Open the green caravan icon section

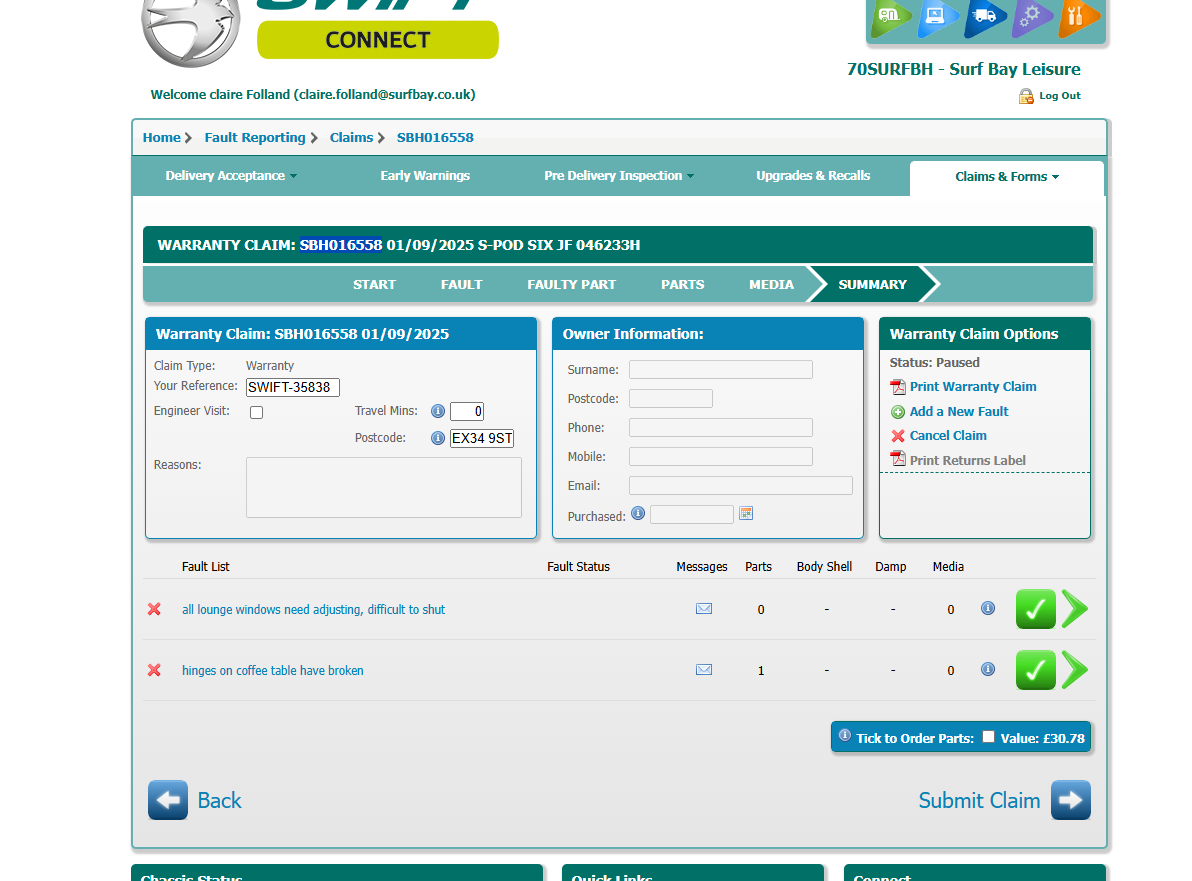tap(891, 17)
